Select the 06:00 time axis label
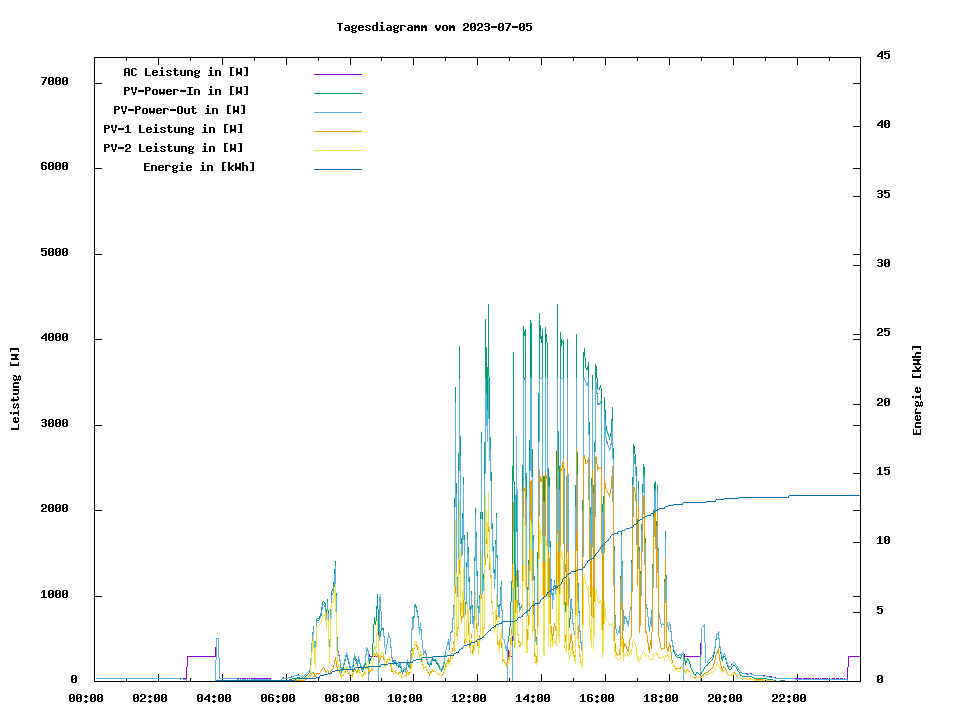The height and width of the screenshot is (720, 960). tap(278, 698)
